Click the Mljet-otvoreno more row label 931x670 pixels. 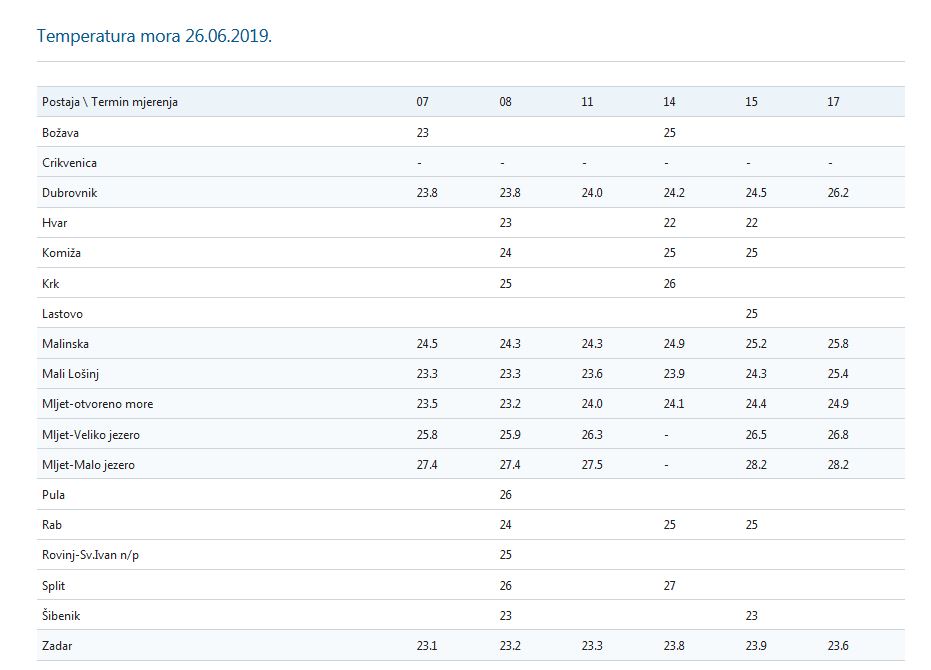tap(98, 404)
